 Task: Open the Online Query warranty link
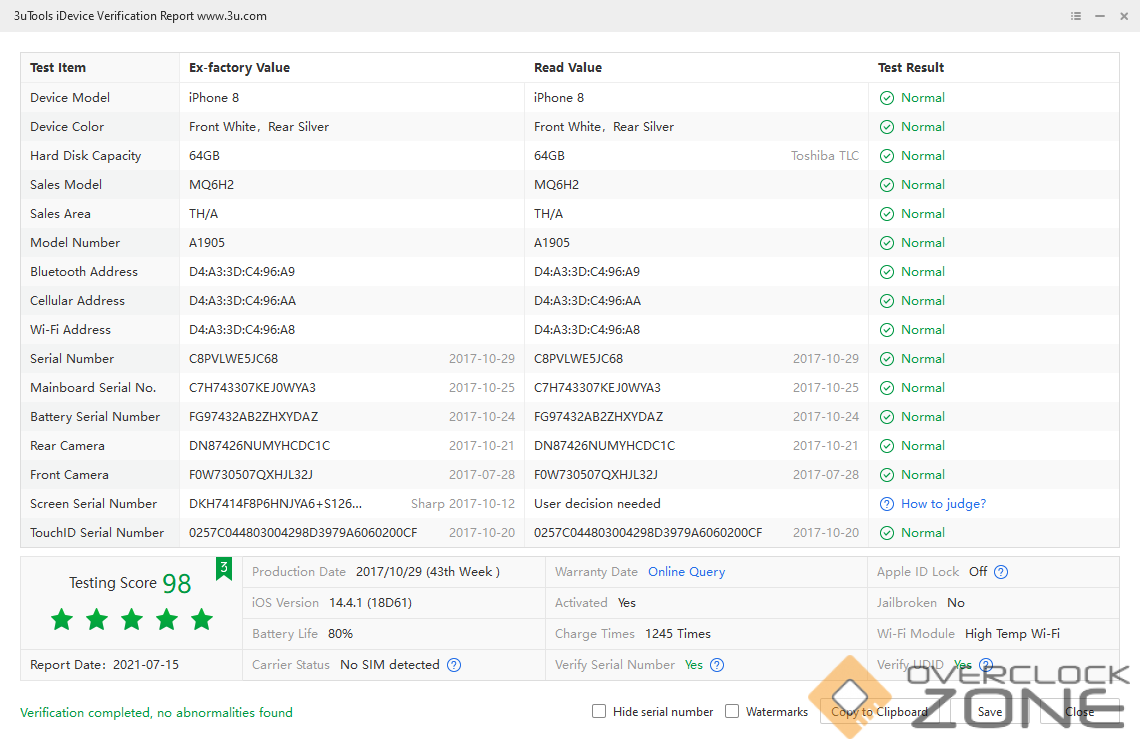pyautogui.click(x=686, y=572)
